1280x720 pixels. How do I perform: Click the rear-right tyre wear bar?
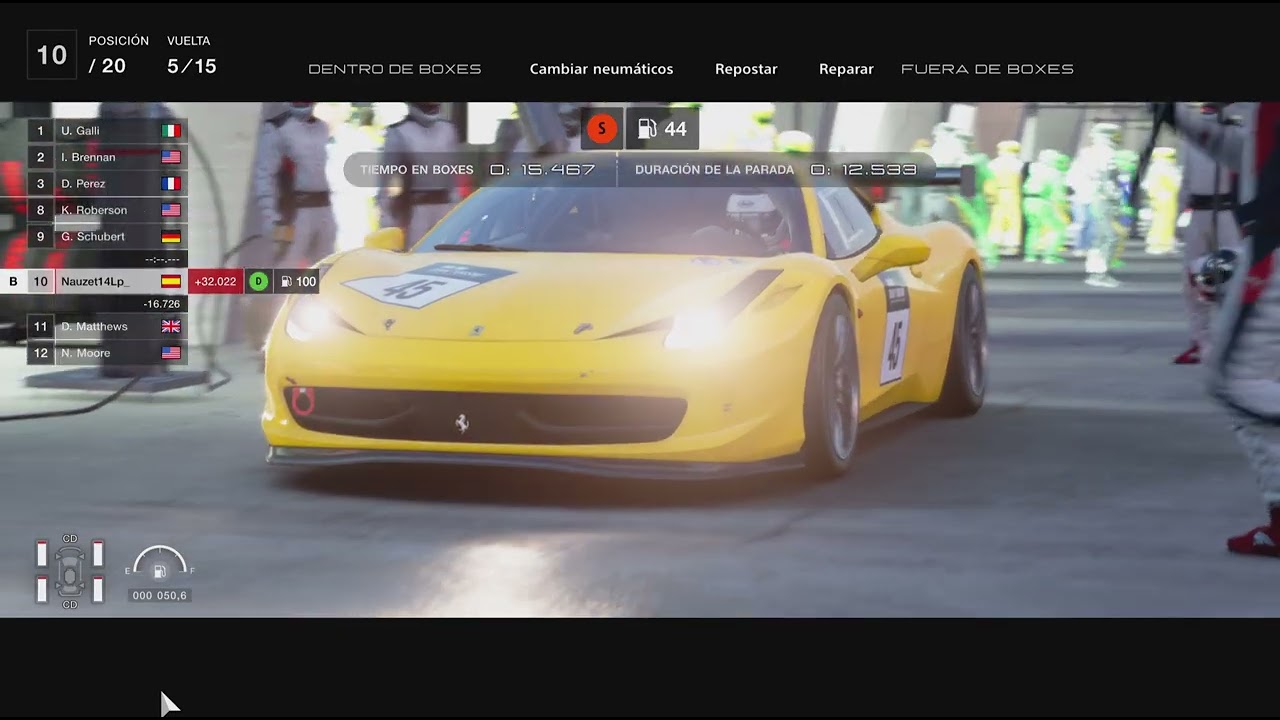(98, 590)
